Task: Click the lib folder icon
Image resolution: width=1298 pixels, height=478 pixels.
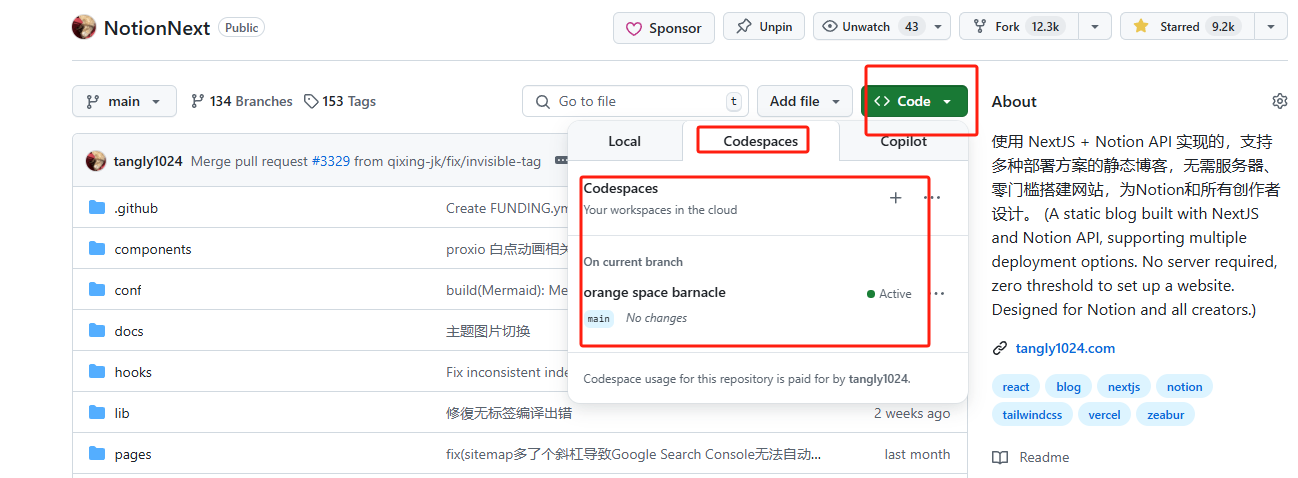Action: tap(97, 413)
